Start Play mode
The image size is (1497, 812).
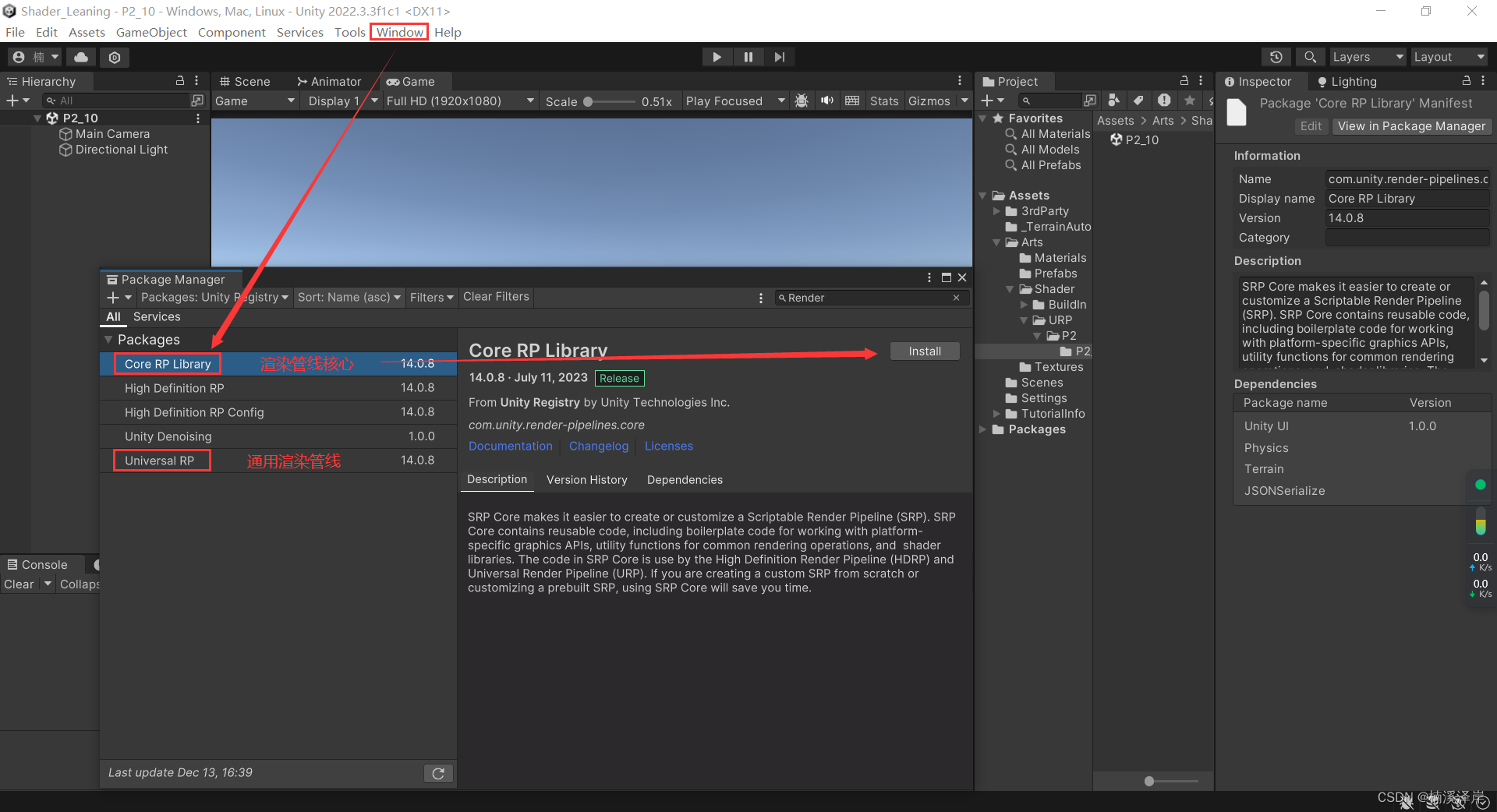click(x=717, y=57)
